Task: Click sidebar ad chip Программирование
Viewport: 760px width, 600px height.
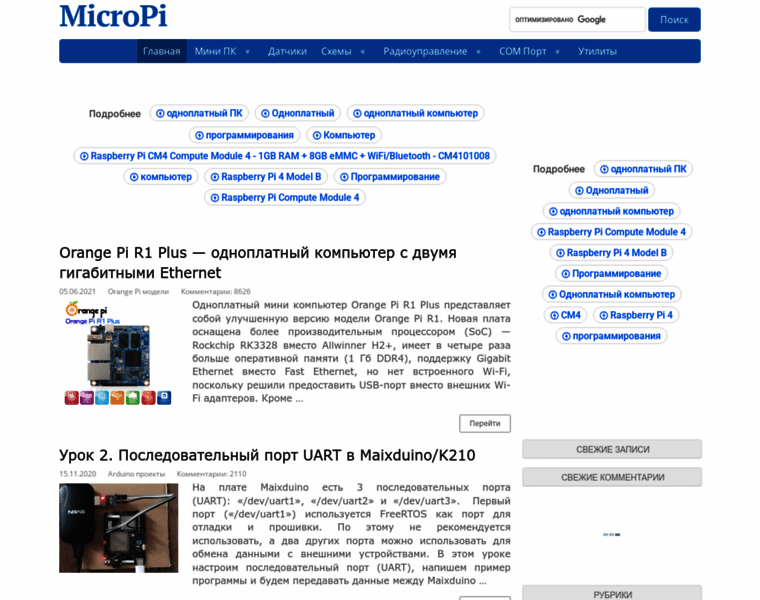Action: click(612, 274)
